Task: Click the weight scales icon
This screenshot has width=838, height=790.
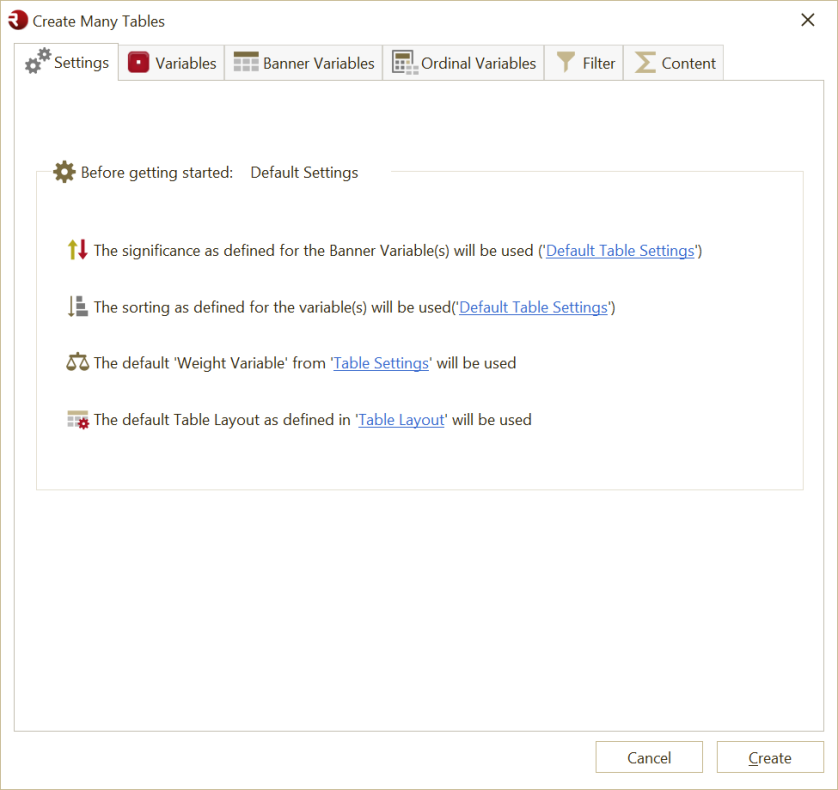Action: click(x=78, y=363)
